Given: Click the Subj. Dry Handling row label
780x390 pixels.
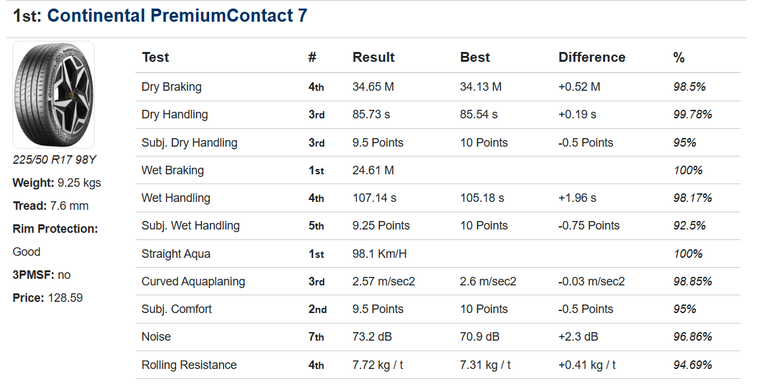Looking at the screenshot, I should [190, 143].
